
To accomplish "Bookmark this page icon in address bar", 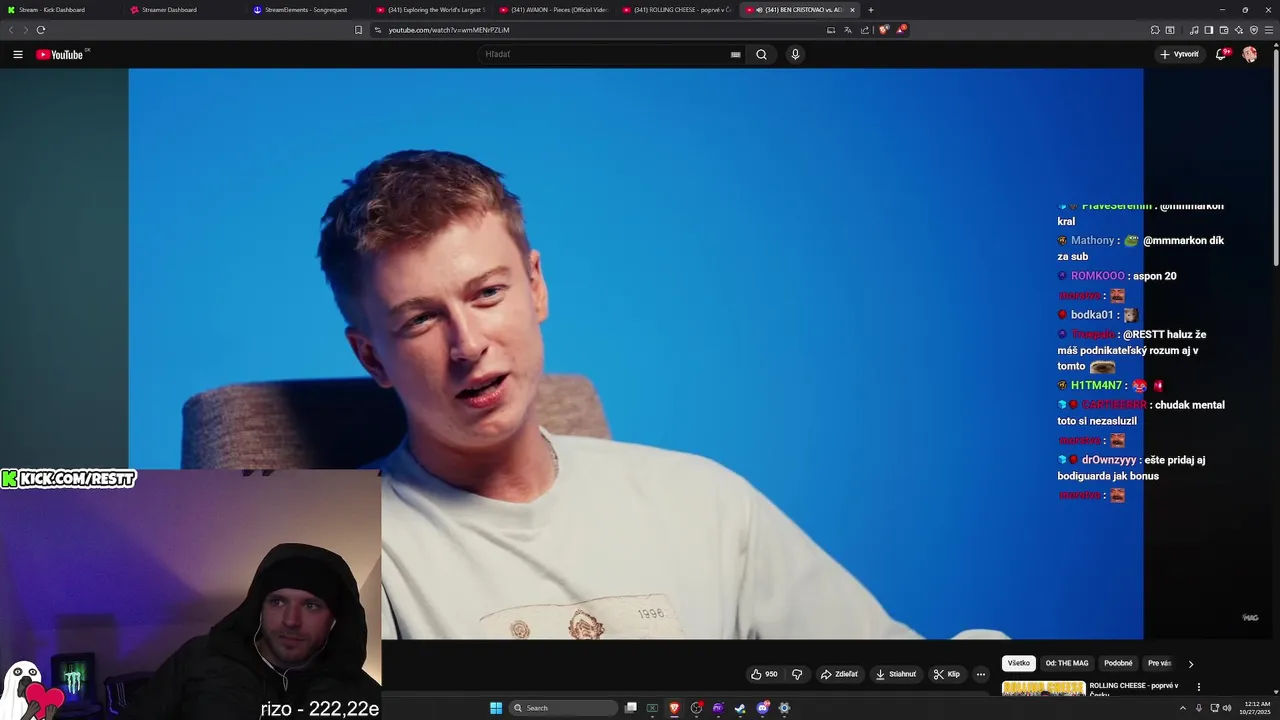I will click(x=358, y=30).
